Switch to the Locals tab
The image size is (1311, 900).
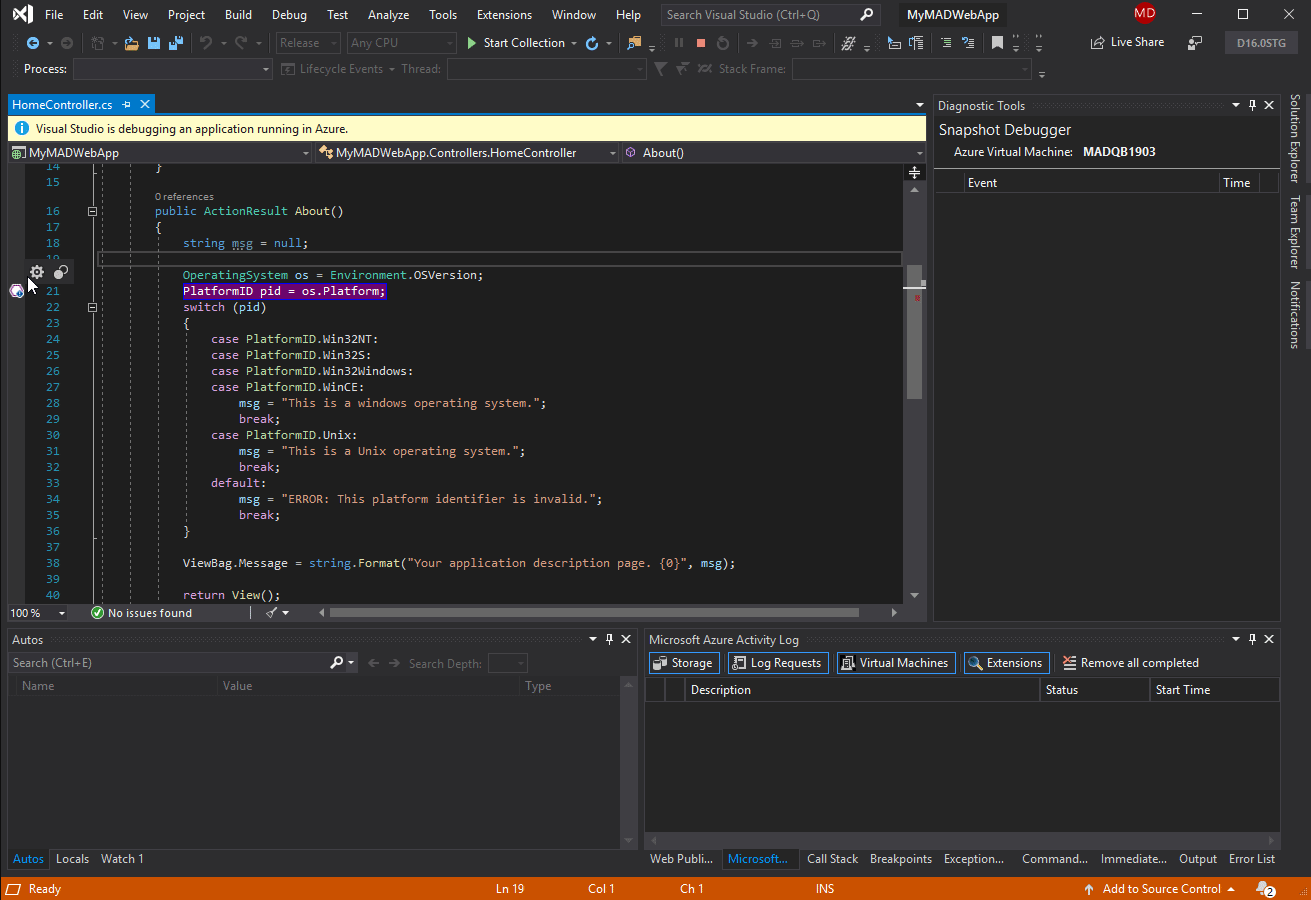click(x=72, y=859)
